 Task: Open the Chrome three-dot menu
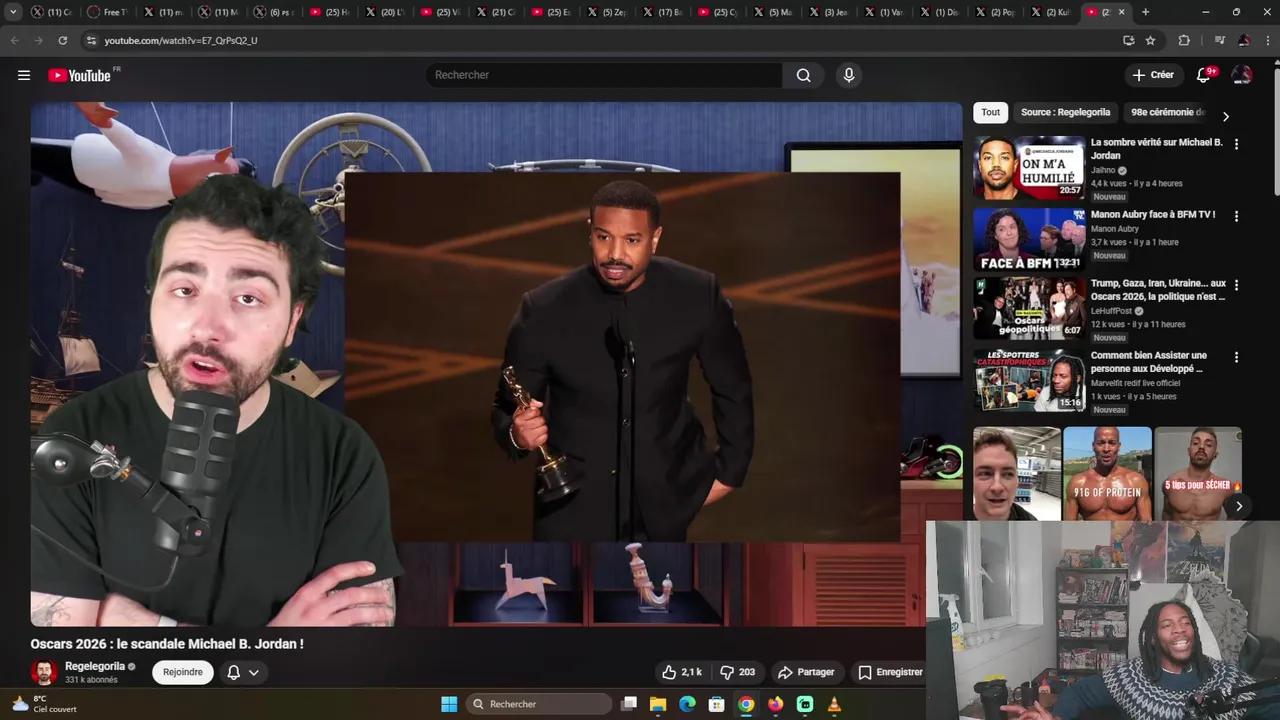pos(1268,40)
